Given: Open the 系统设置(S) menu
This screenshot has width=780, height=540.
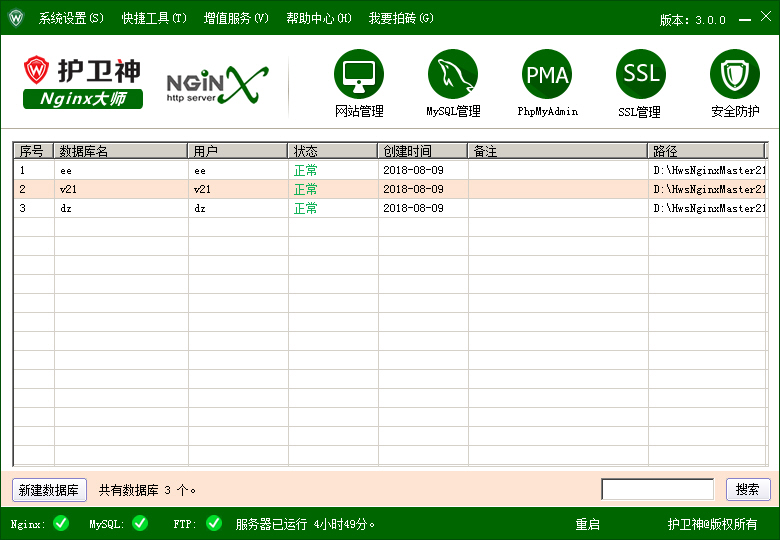Looking at the screenshot, I should point(71,18).
